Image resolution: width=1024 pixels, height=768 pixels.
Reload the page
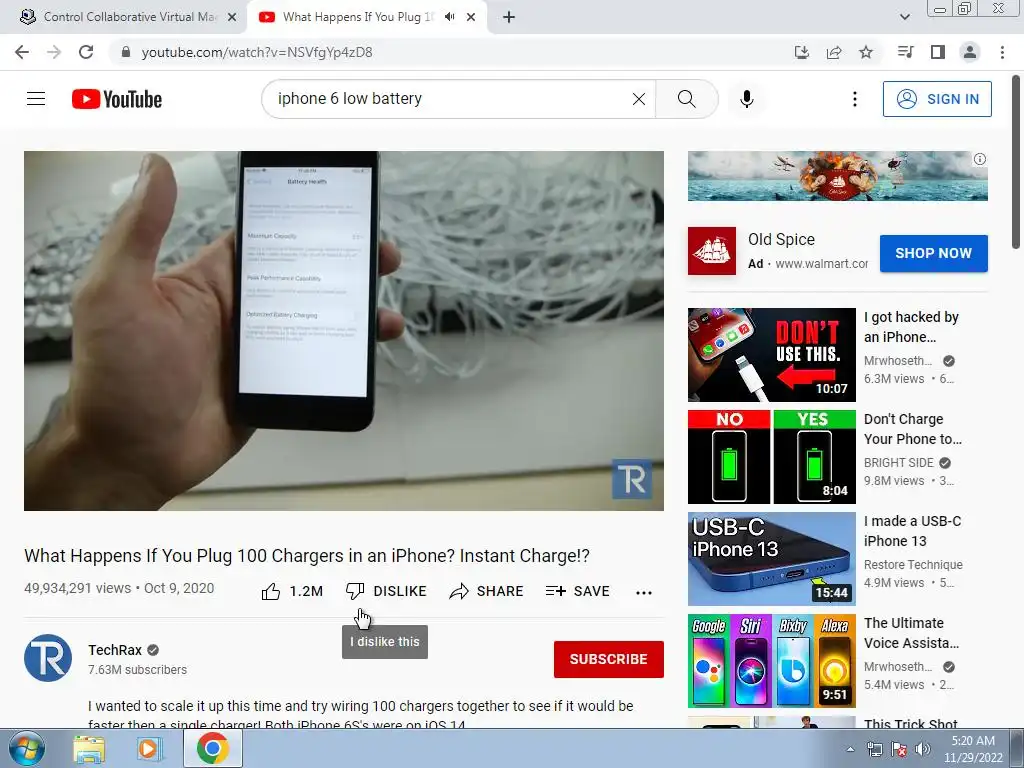click(86, 52)
